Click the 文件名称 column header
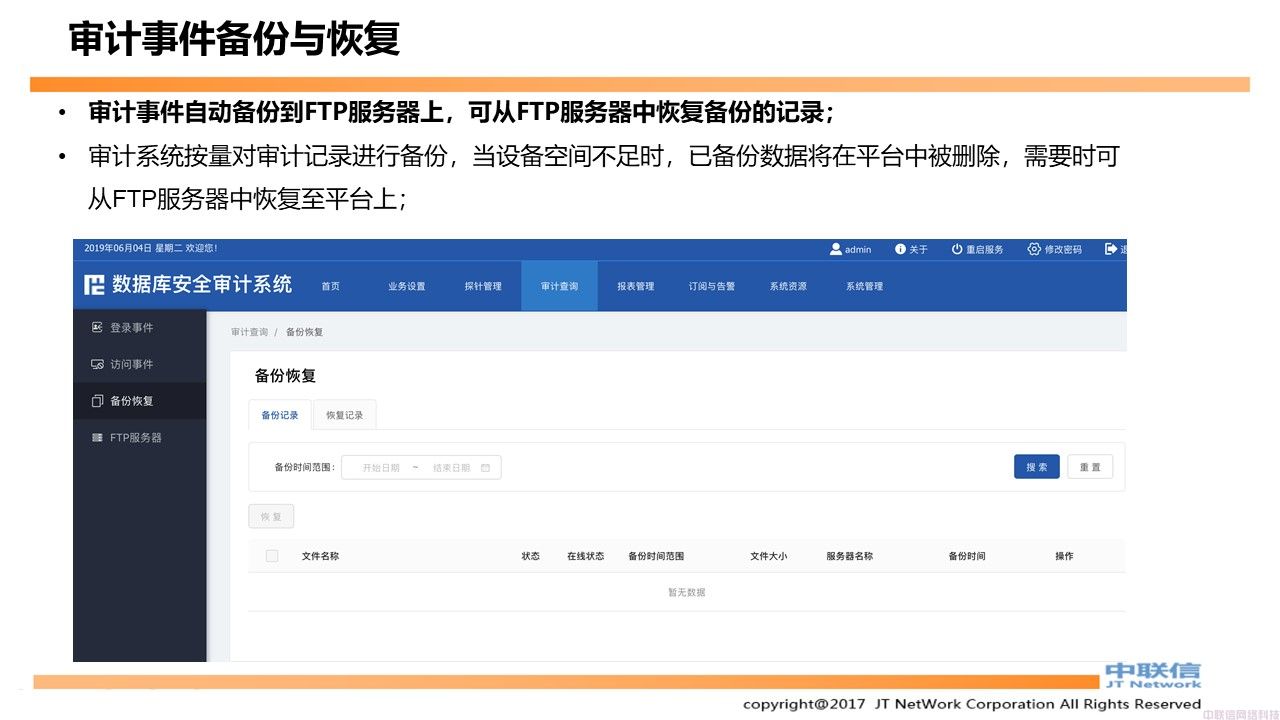The width and height of the screenshot is (1280, 720). coord(320,556)
